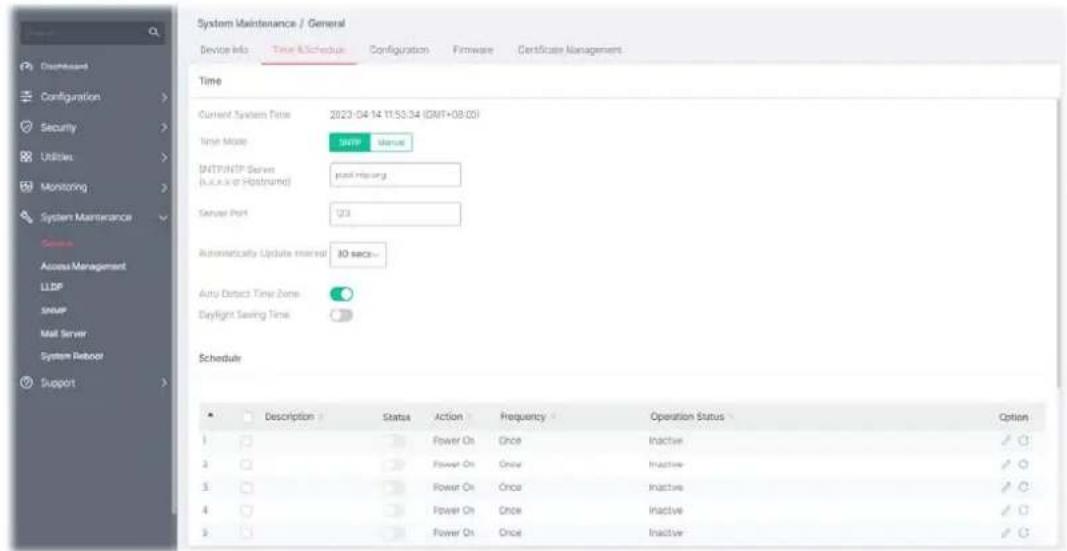
Task: Click "Once" frequency in schedule row 4
Action: point(510,510)
